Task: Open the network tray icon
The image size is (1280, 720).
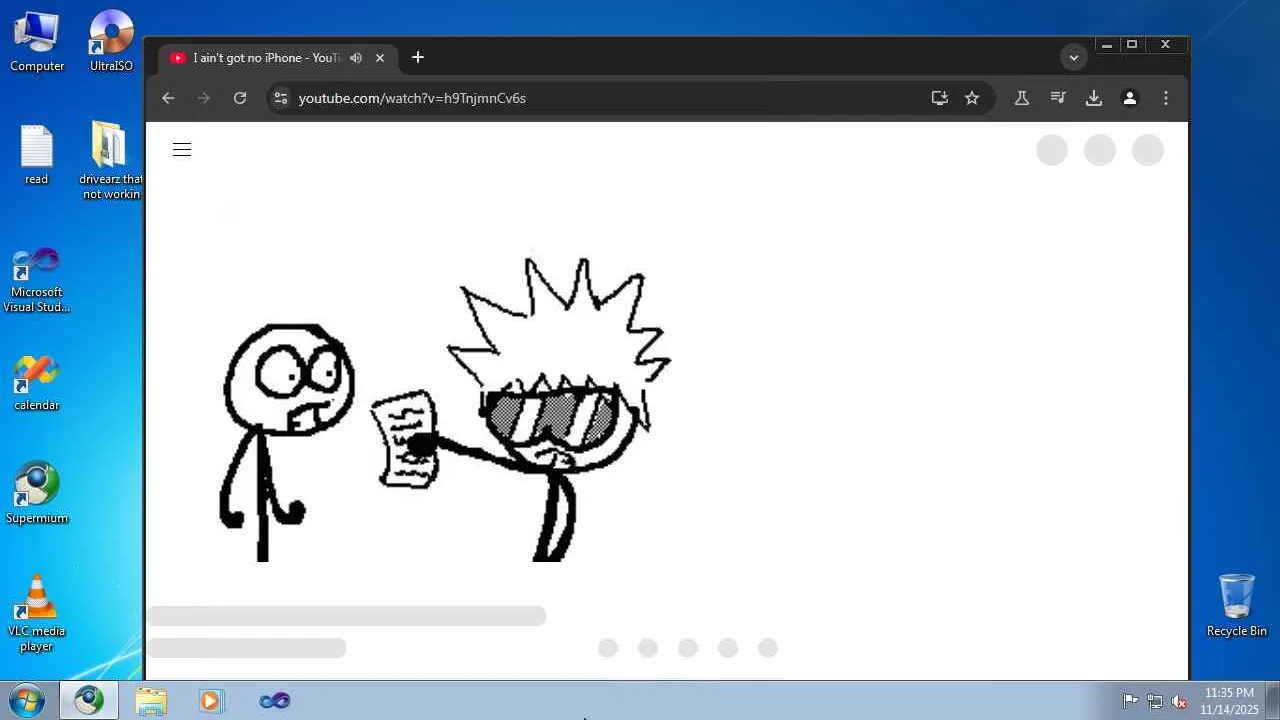Action: pos(1155,701)
